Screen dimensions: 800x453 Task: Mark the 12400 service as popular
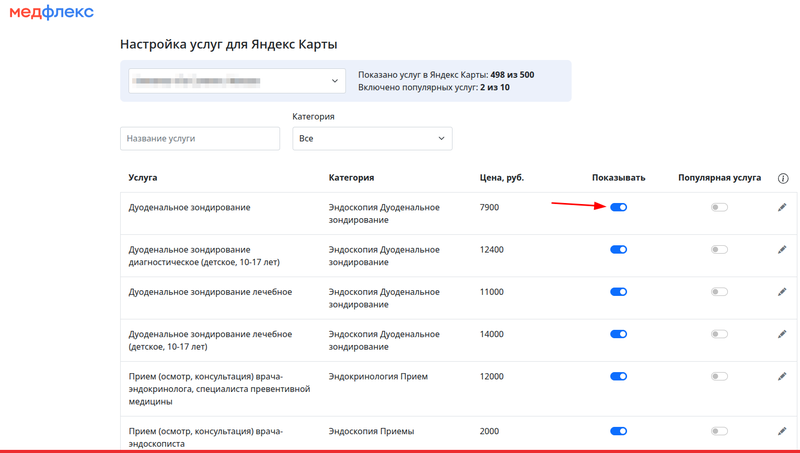point(719,250)
